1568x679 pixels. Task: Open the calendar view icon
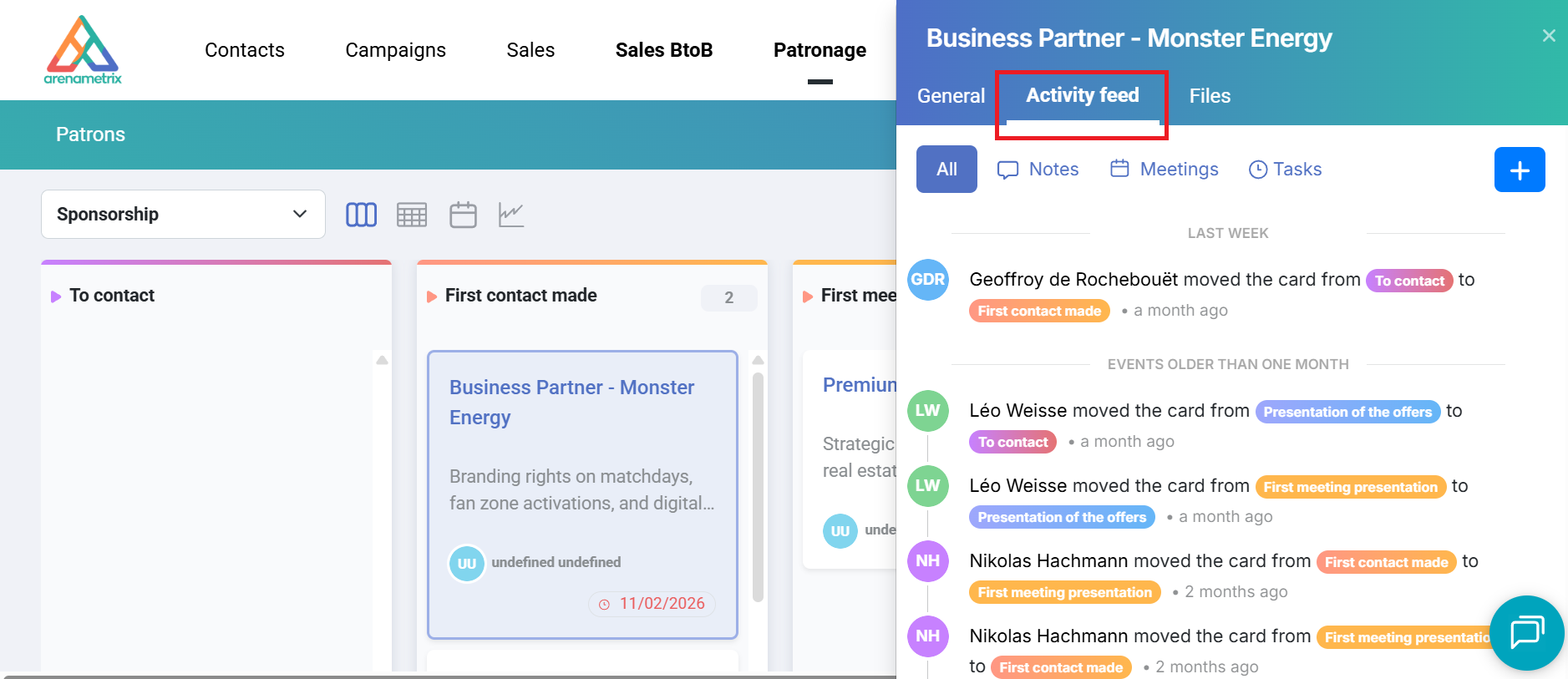pos(463,215)
